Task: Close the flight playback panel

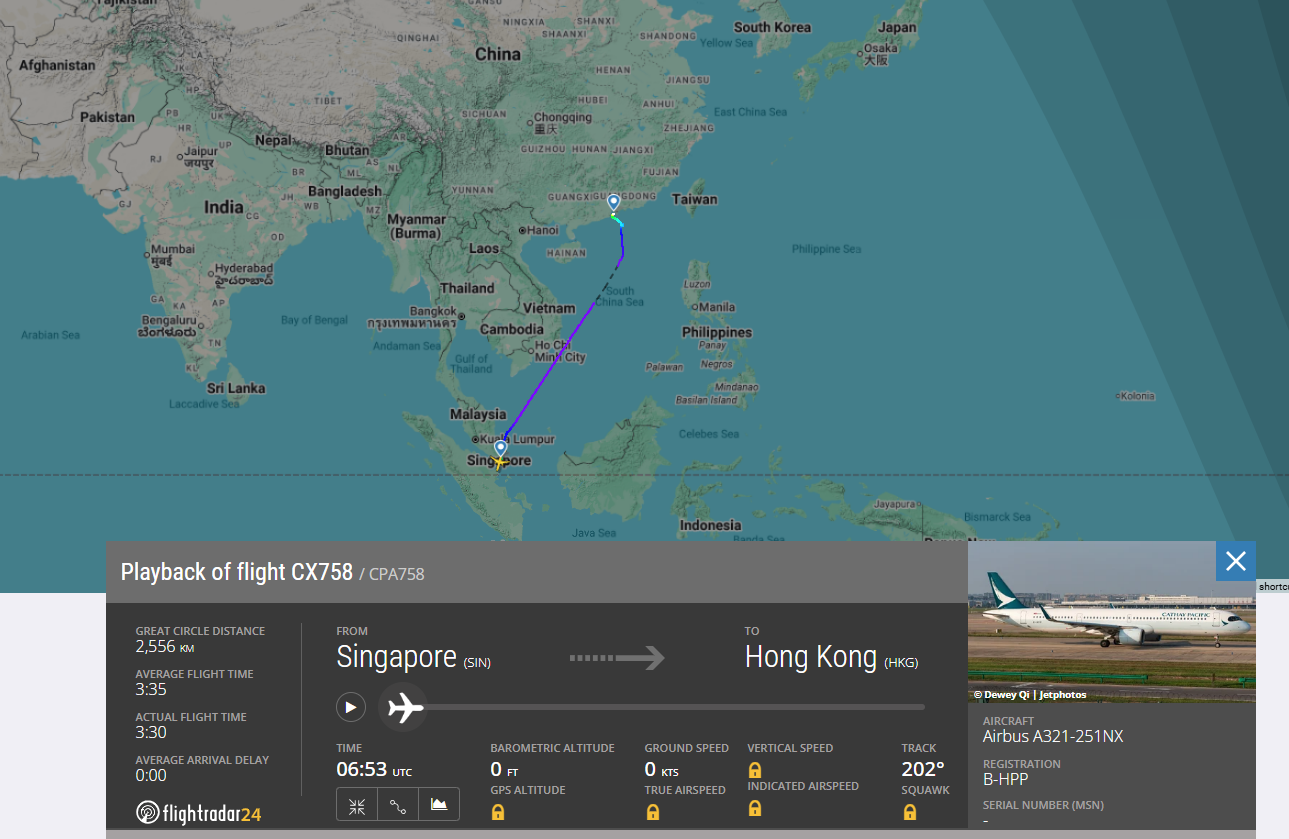Action: [x=1235, y=561]
